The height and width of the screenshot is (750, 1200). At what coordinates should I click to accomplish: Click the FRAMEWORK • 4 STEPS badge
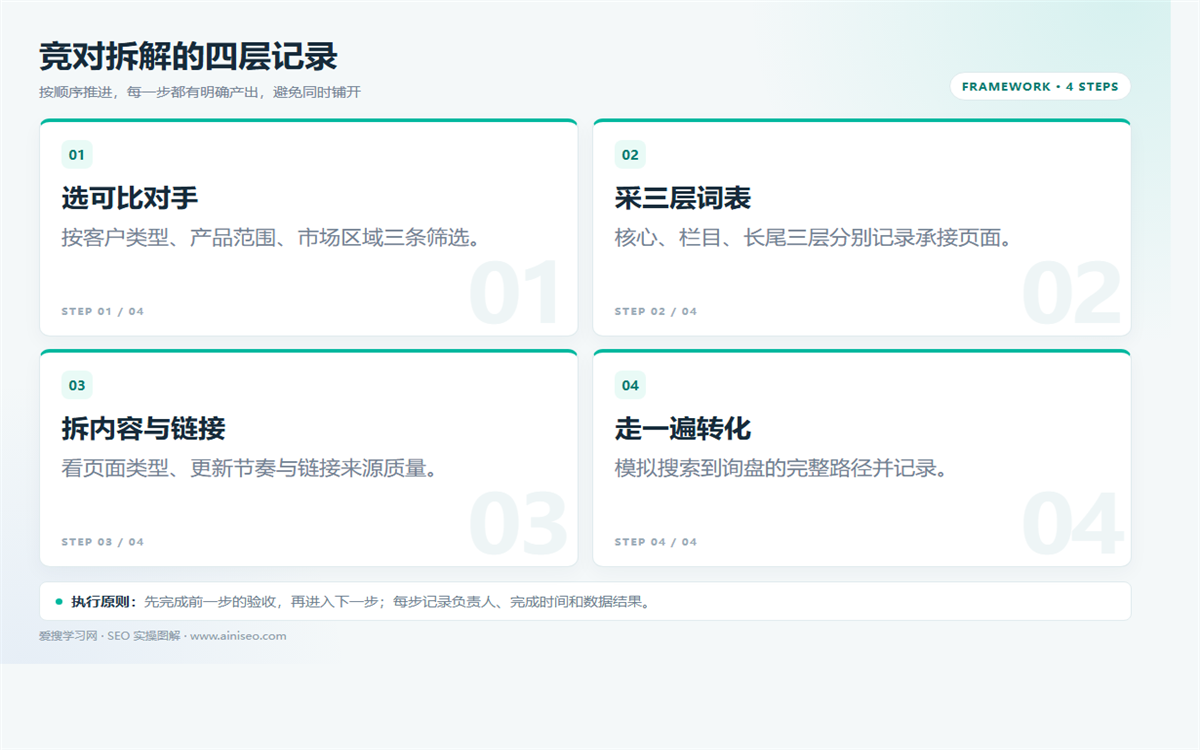click(x=1040, y=87)
